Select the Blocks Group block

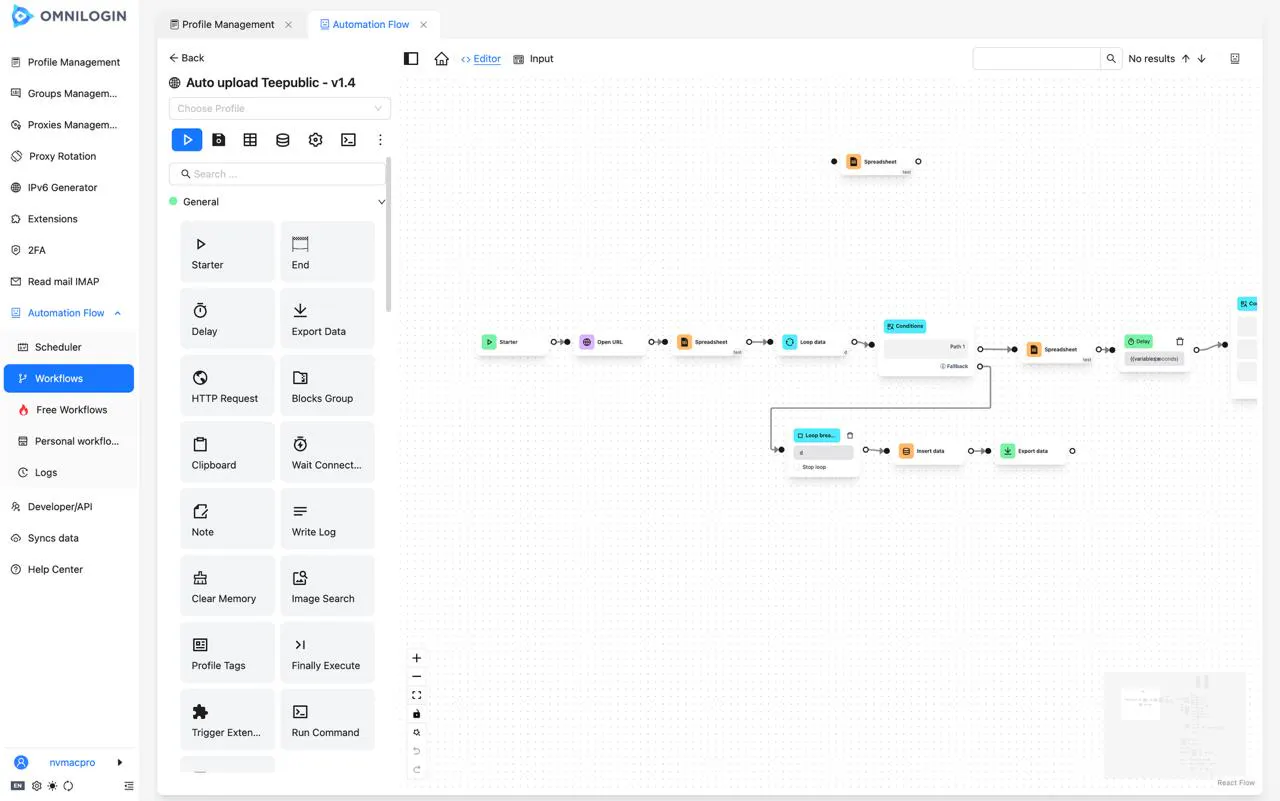point(327,385)
